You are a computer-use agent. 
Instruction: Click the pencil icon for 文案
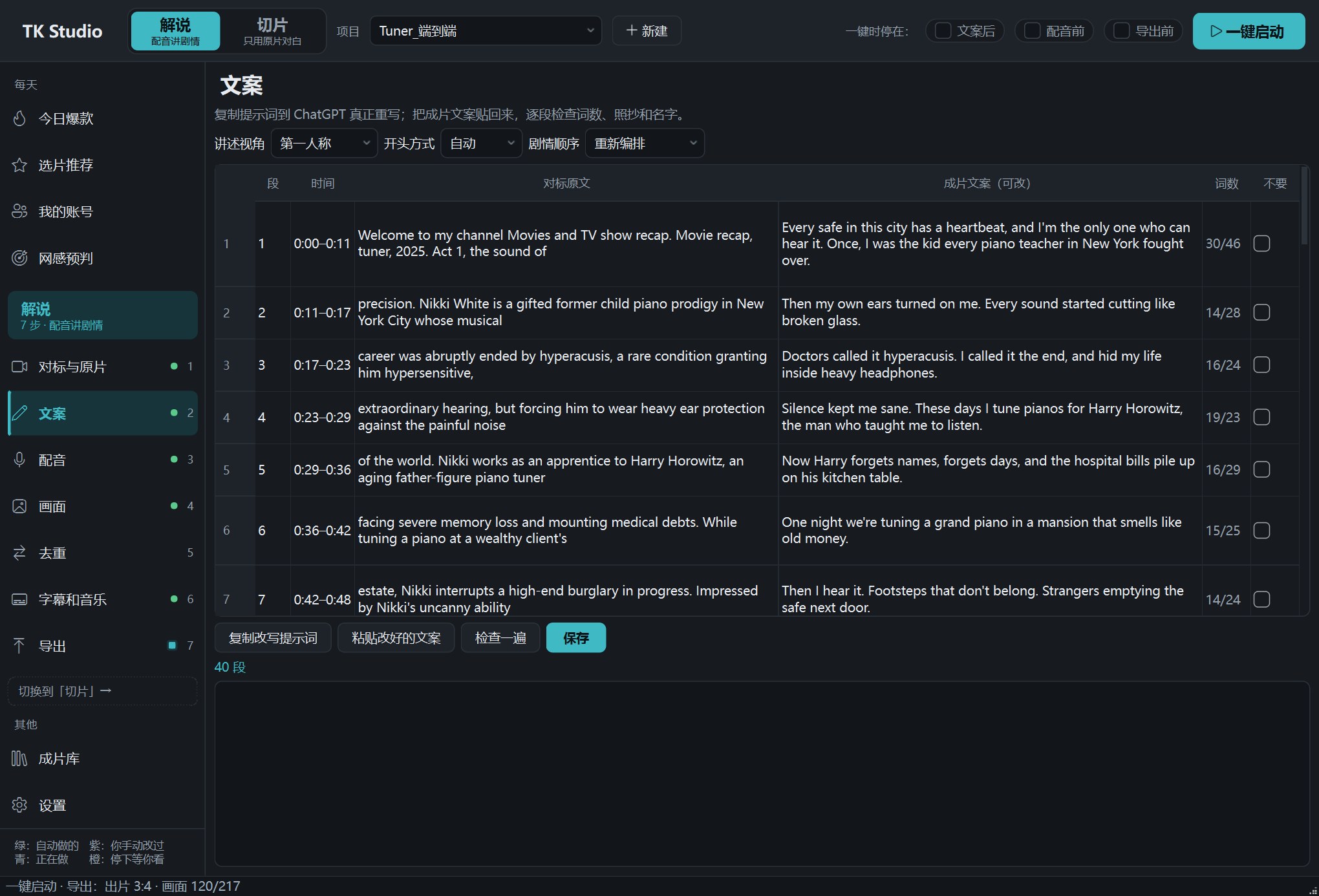tap(19, 413)
